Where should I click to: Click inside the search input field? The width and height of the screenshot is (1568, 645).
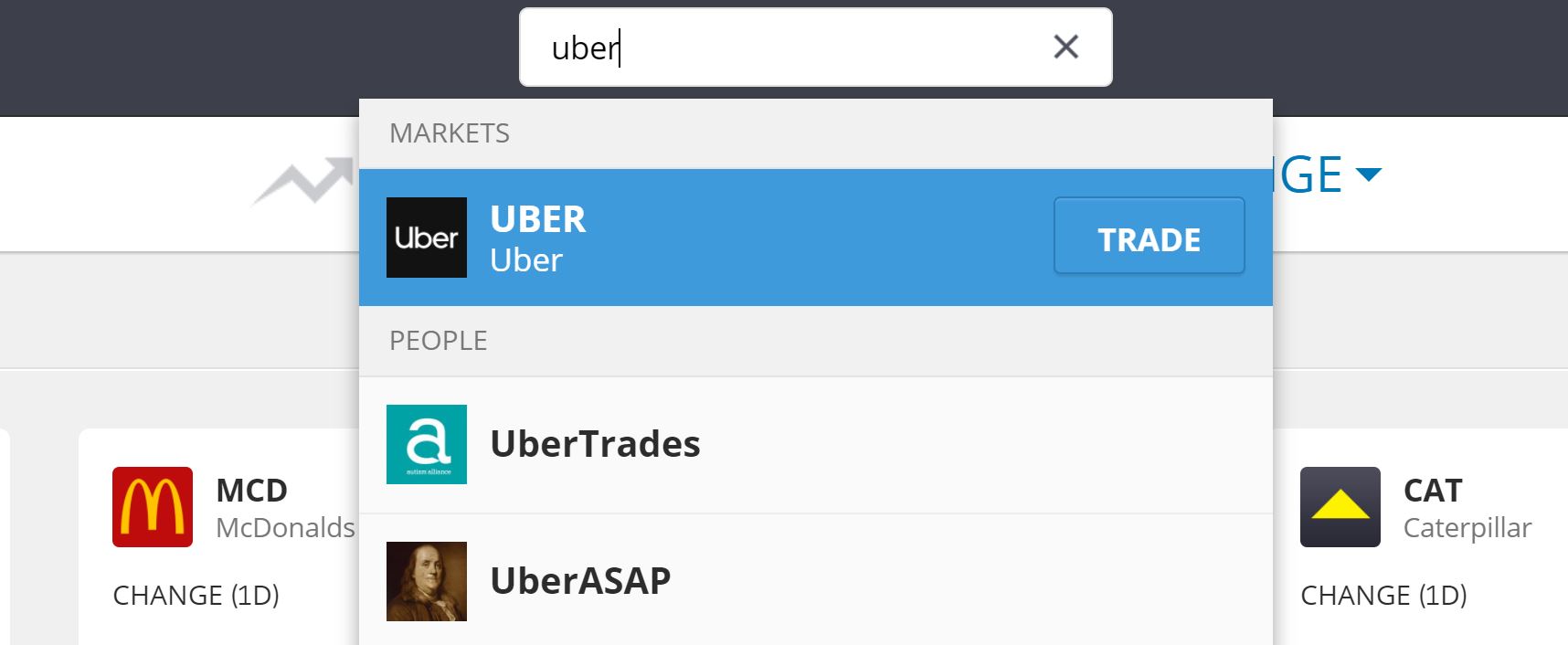pos(777,47)
